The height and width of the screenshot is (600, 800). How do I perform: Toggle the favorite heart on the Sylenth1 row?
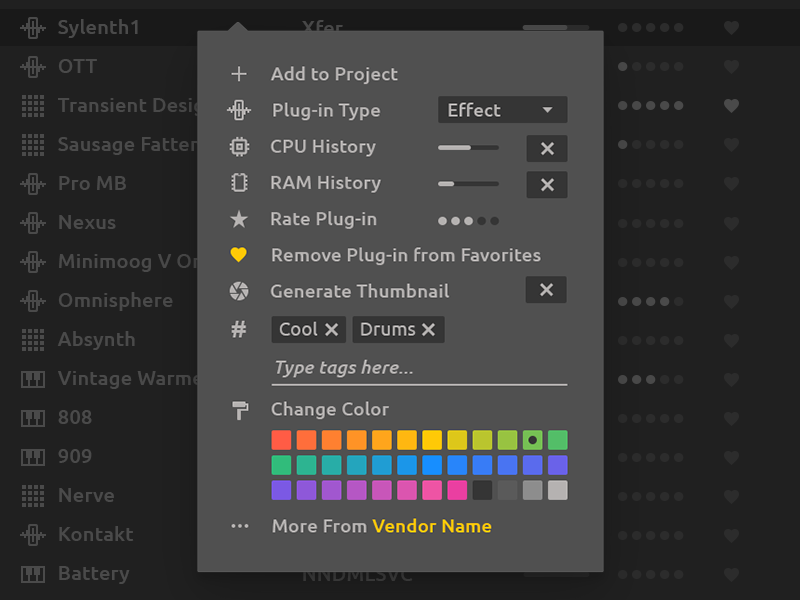click(x=731, y=27)
